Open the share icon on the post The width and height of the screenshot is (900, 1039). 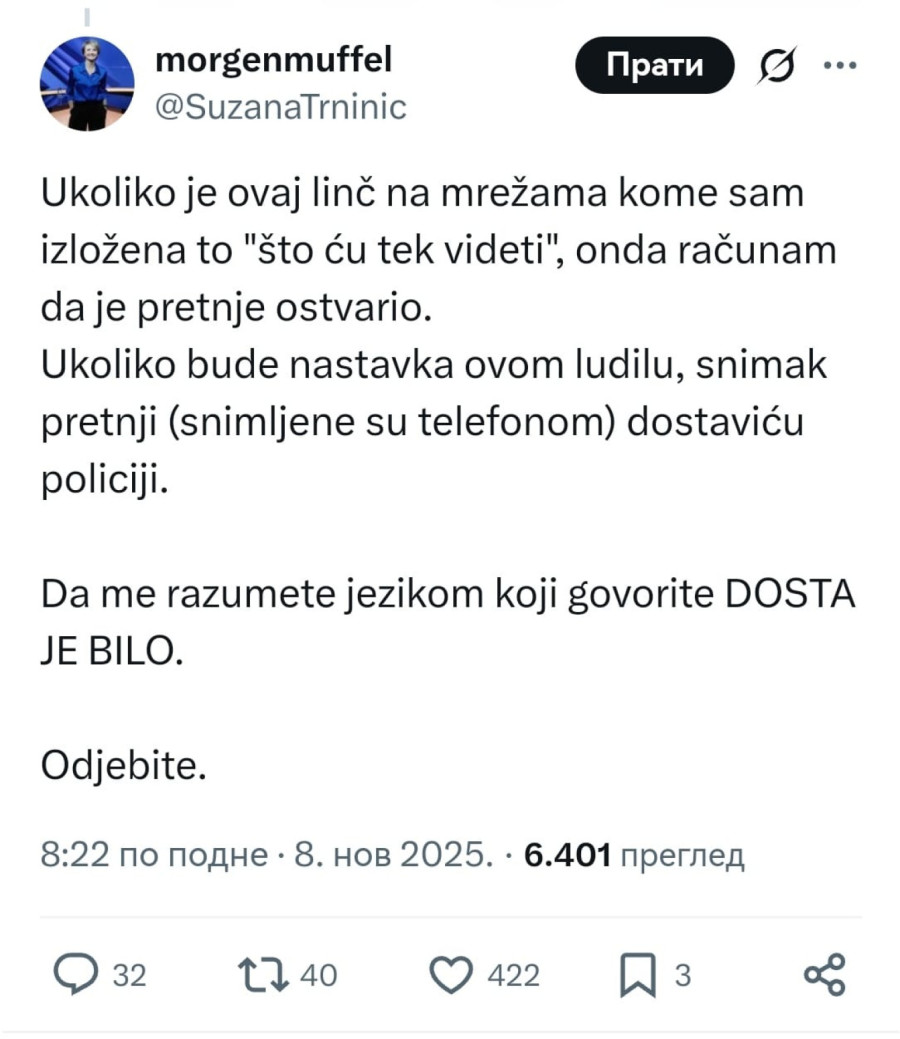pos(826,975)
